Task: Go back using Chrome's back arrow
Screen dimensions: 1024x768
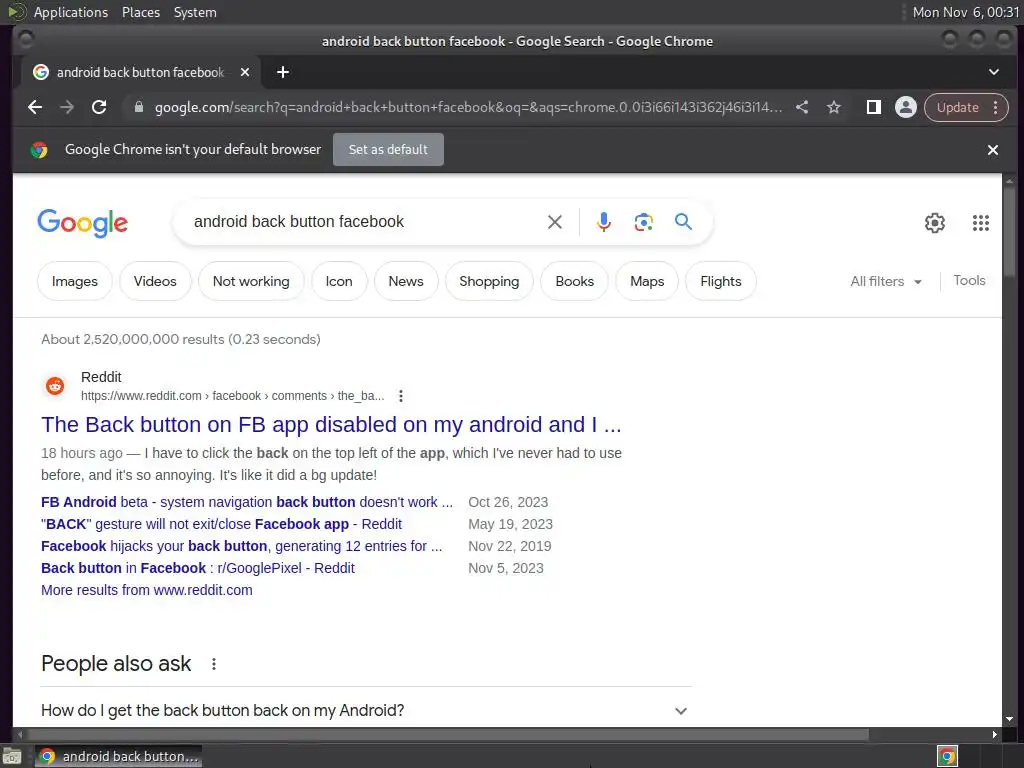Action: (x=35, y=107)
